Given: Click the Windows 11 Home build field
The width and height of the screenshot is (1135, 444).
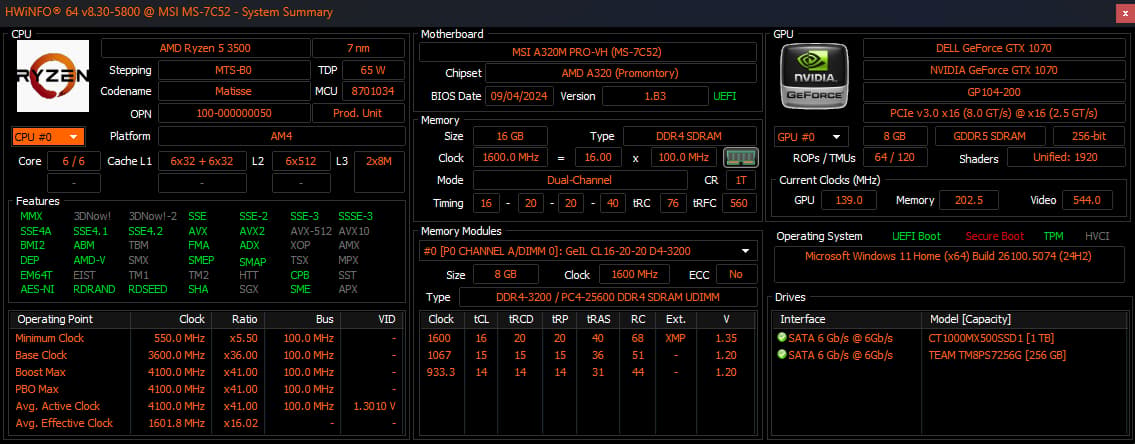Looking at the screenshot, I should pyautogui.click(x=948, y=264).
